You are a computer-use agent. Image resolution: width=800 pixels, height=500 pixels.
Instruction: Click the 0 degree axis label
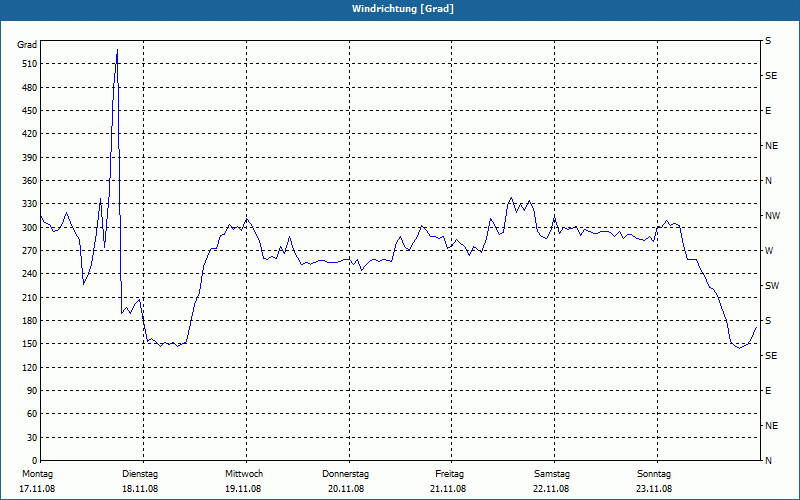[x=34, y=461]
